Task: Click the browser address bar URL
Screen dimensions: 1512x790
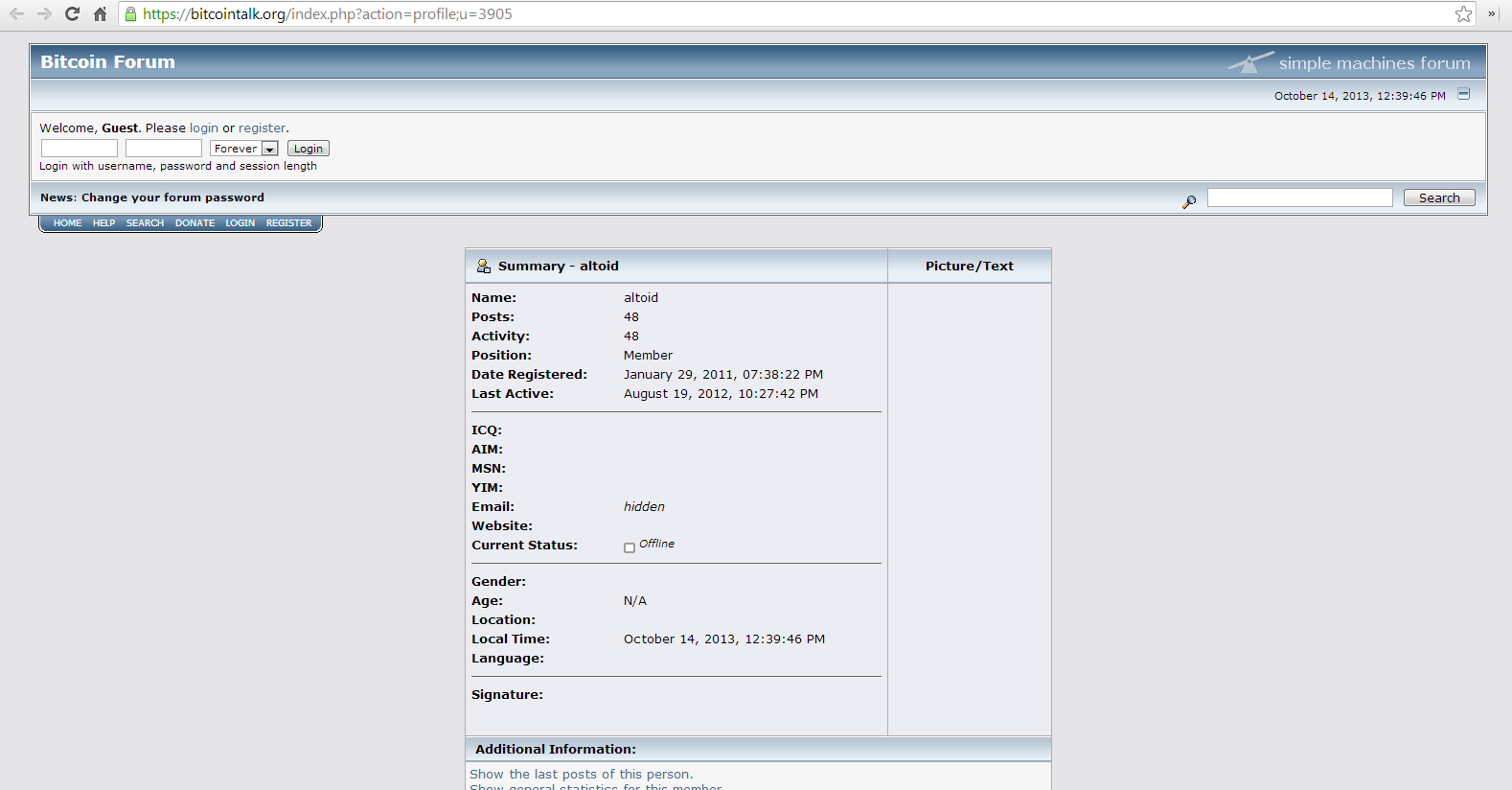Action: pyautogui.click(x=328, y=14)
